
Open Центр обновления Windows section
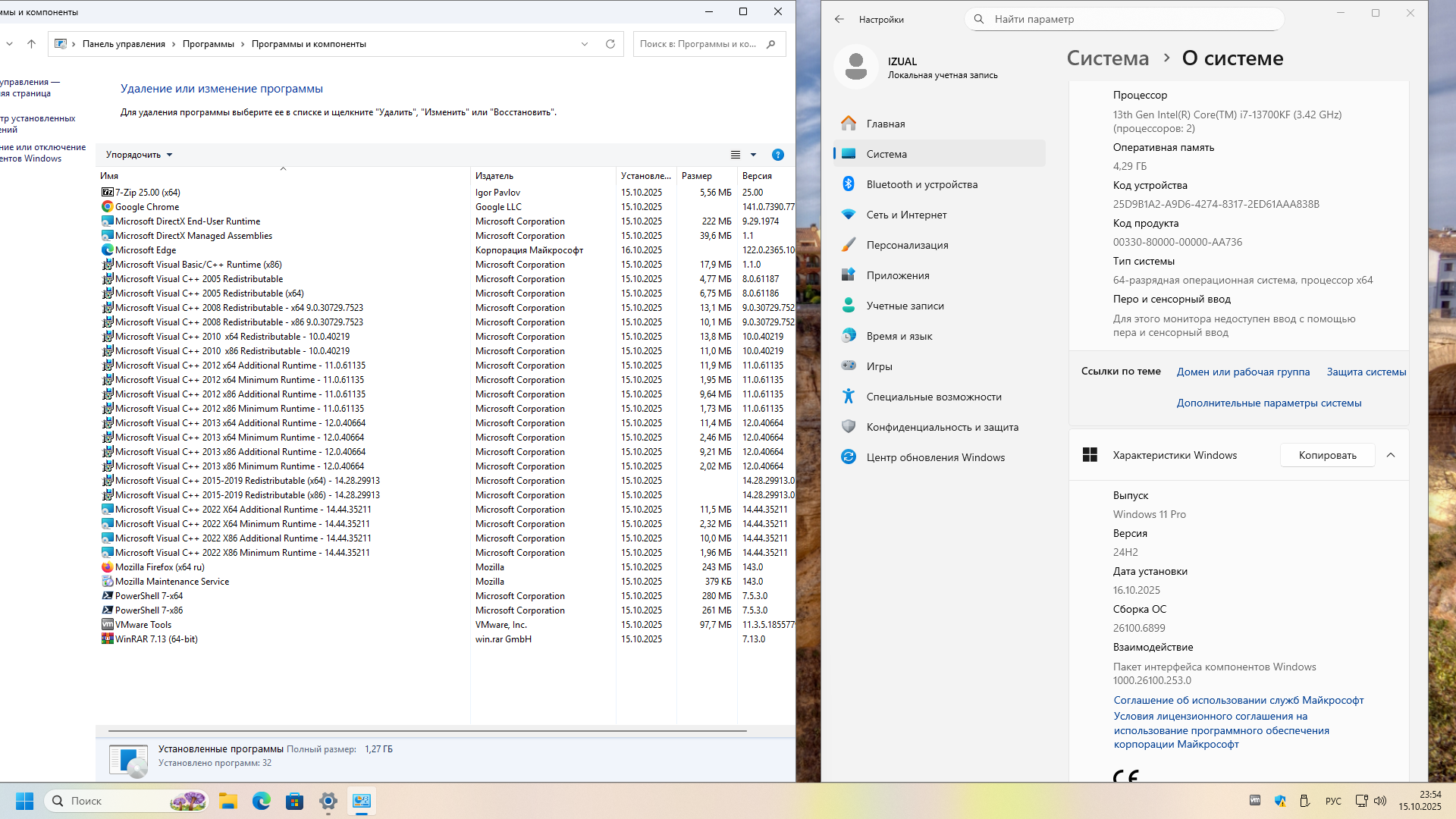935,457
